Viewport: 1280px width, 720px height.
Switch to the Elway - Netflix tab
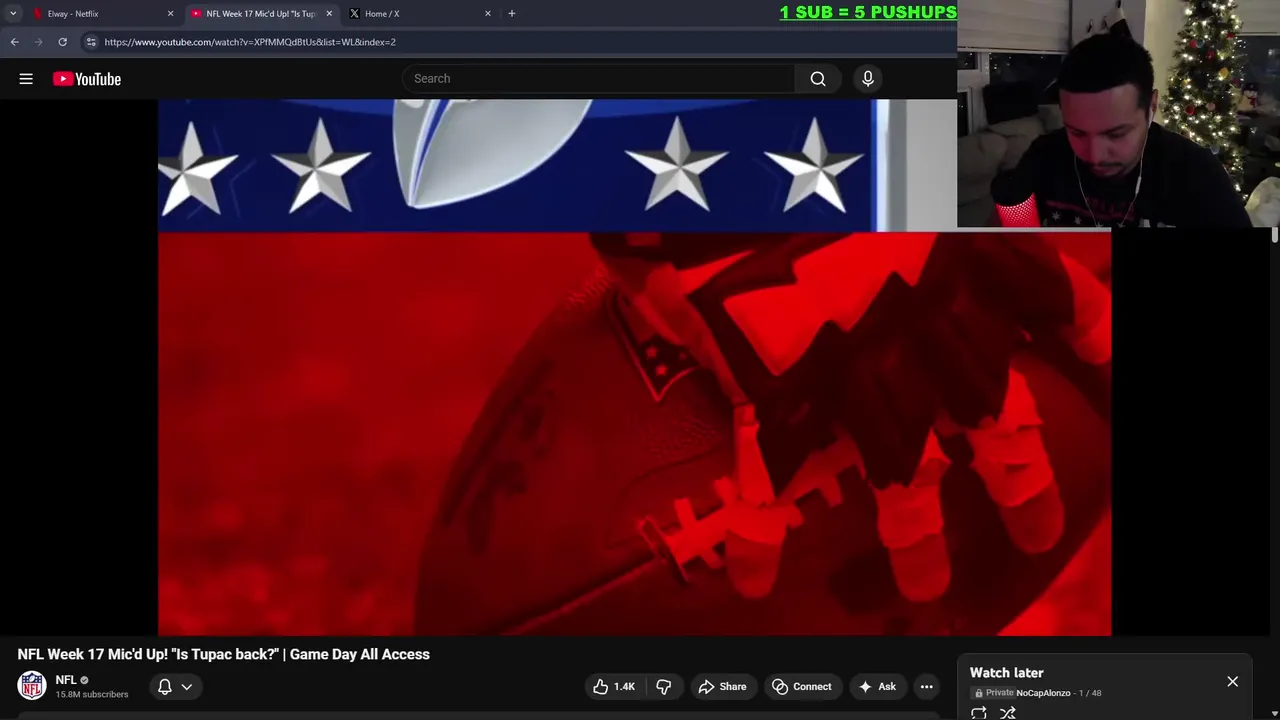100,14
